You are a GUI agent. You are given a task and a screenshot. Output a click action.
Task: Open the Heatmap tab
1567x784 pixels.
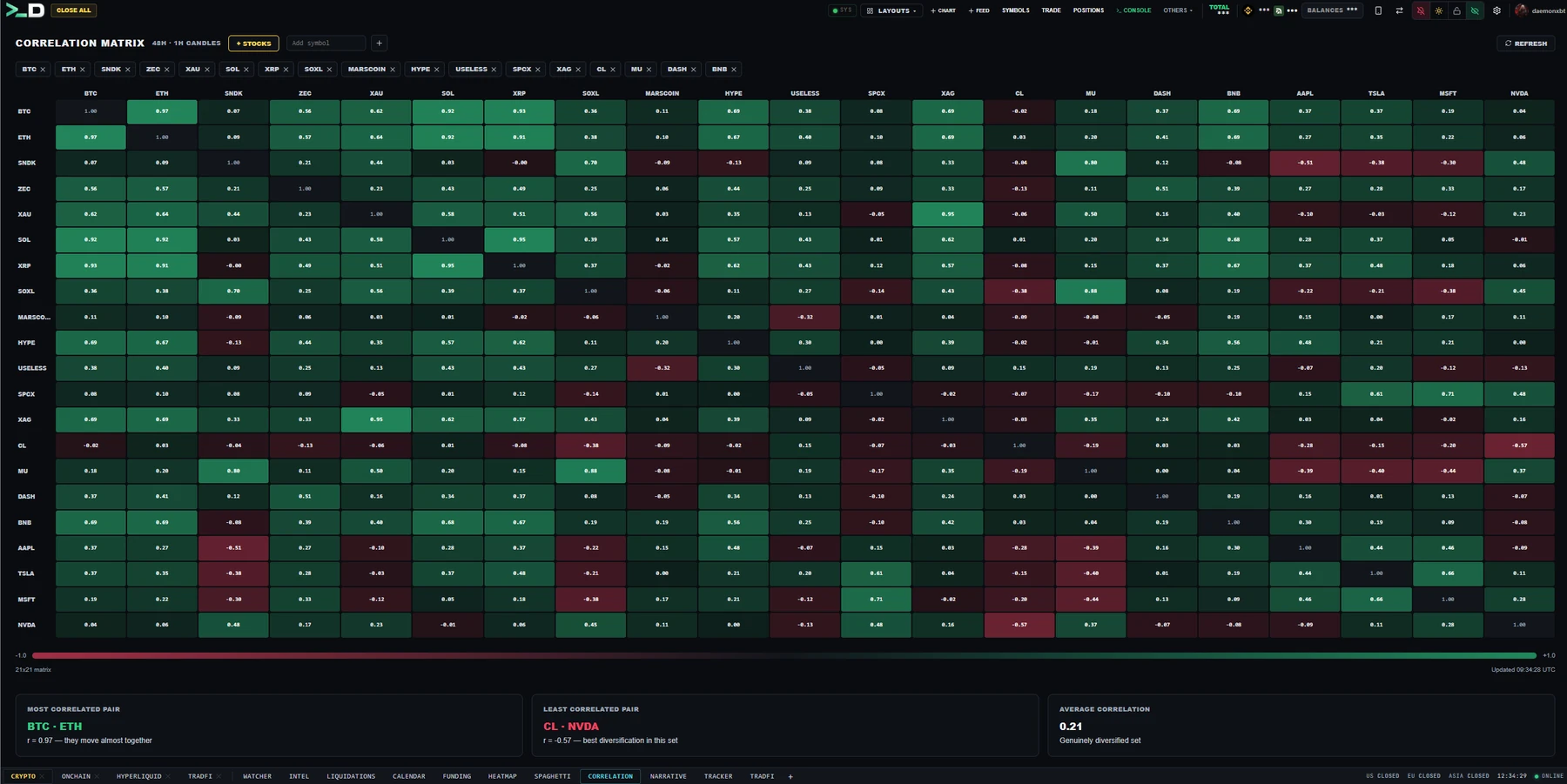502,776
